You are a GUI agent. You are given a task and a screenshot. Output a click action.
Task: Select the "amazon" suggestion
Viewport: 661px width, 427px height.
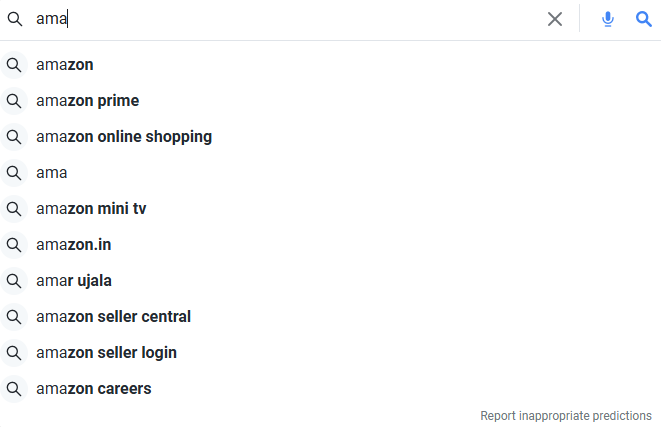coord(65,65)
